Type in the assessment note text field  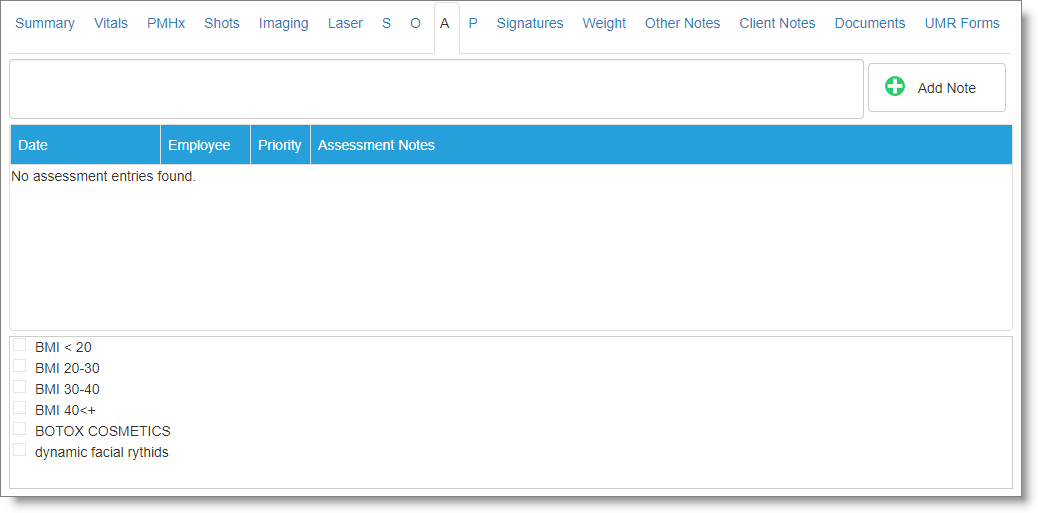436,89
